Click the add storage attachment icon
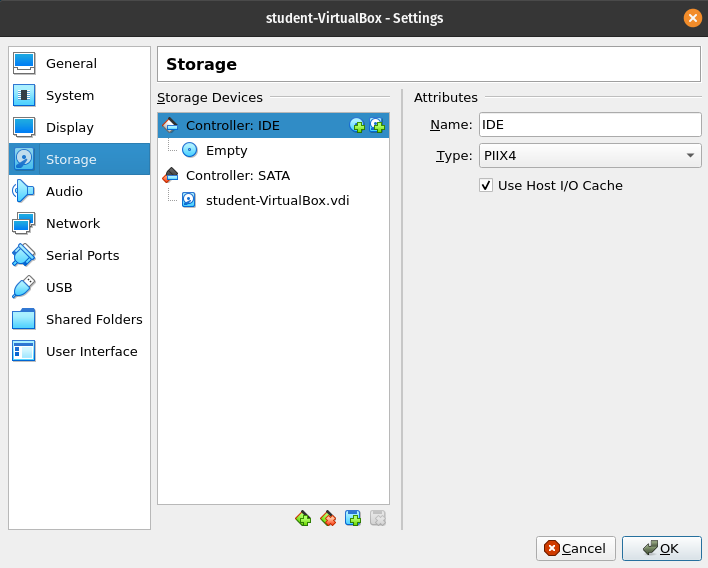The height and width of the screenshot is (568, 708). [x=353, y=518]
